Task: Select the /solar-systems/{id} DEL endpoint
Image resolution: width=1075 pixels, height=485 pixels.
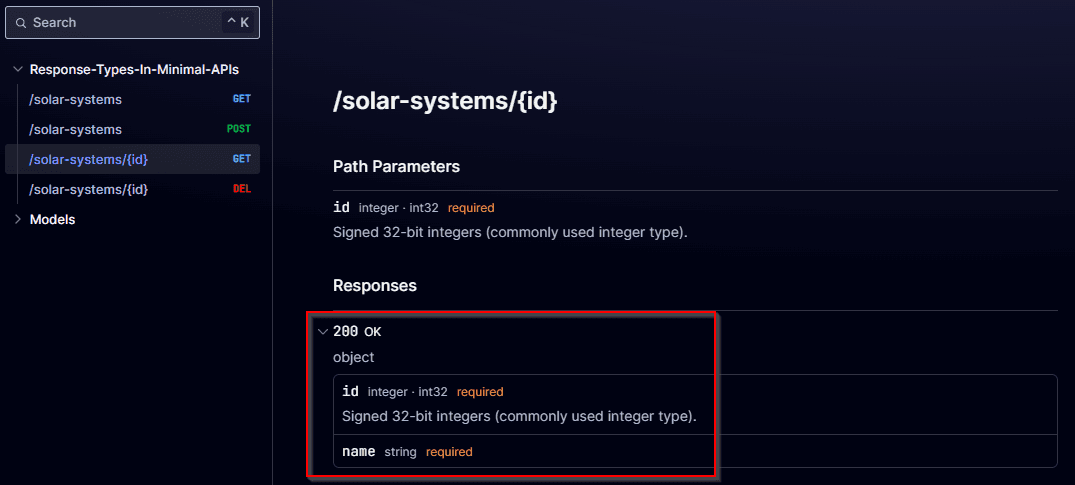Action: [x=132, y=189]
